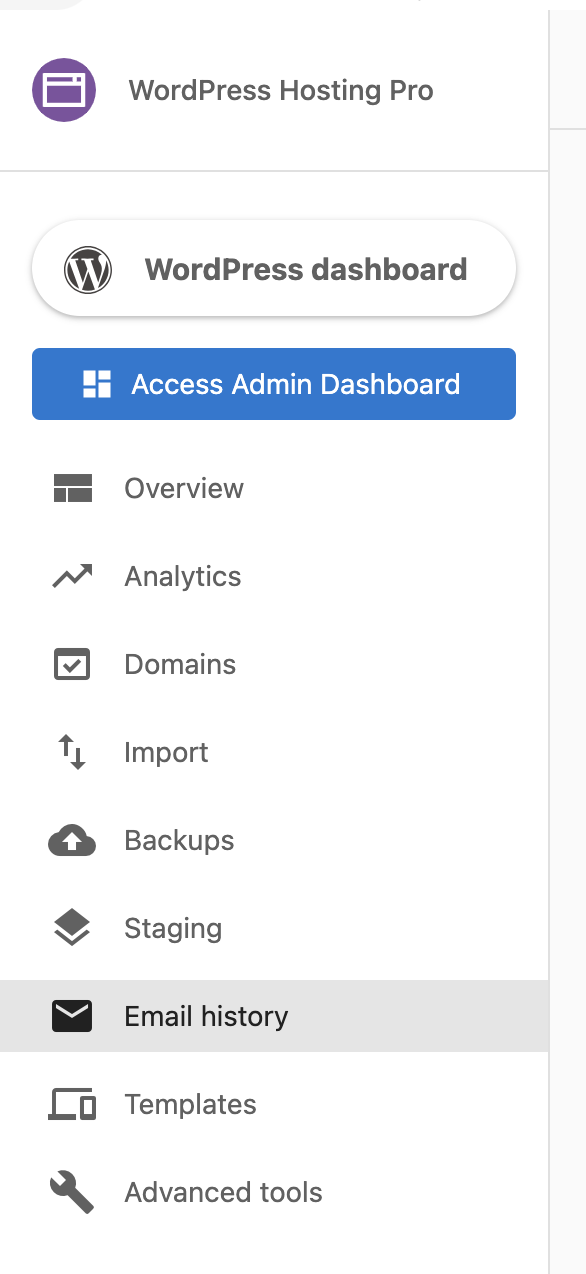Open the WordPress dashboard button
The width and height of the screenshot is (586, 1274).
pyautogui.click(x=274, y=269)
